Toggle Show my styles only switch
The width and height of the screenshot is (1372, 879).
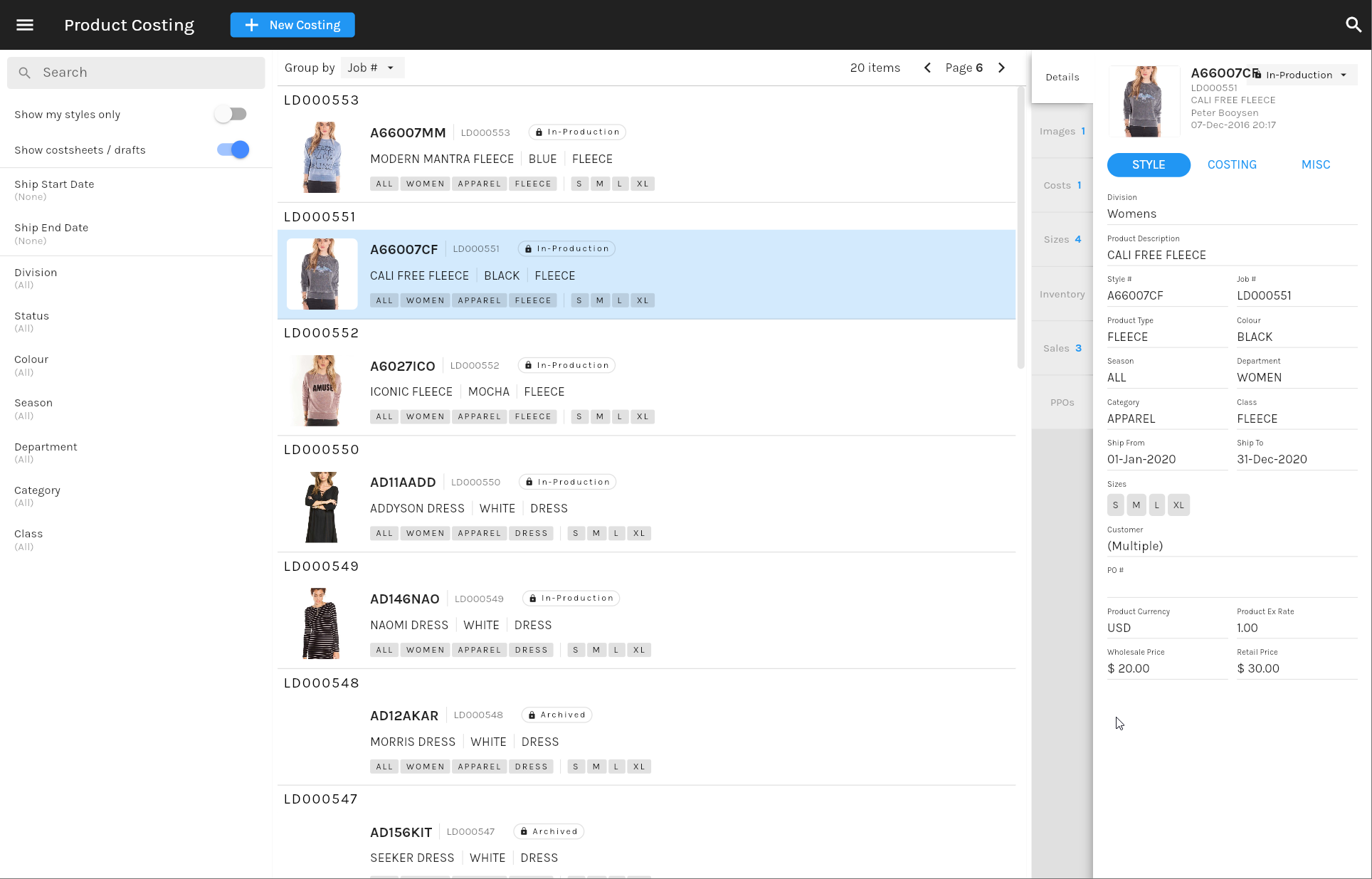pos(231,114)
